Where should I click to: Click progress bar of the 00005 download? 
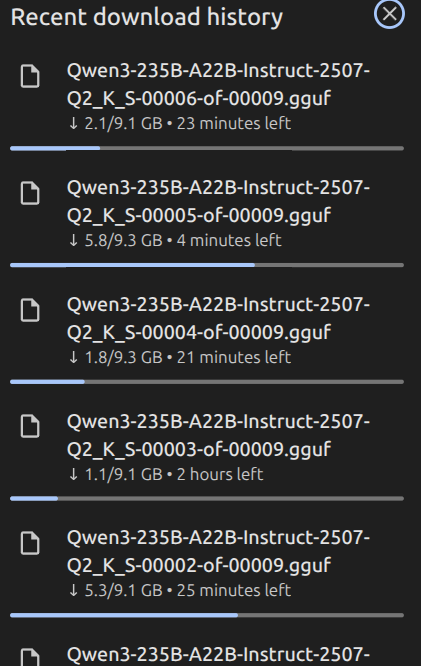[207, 265]
